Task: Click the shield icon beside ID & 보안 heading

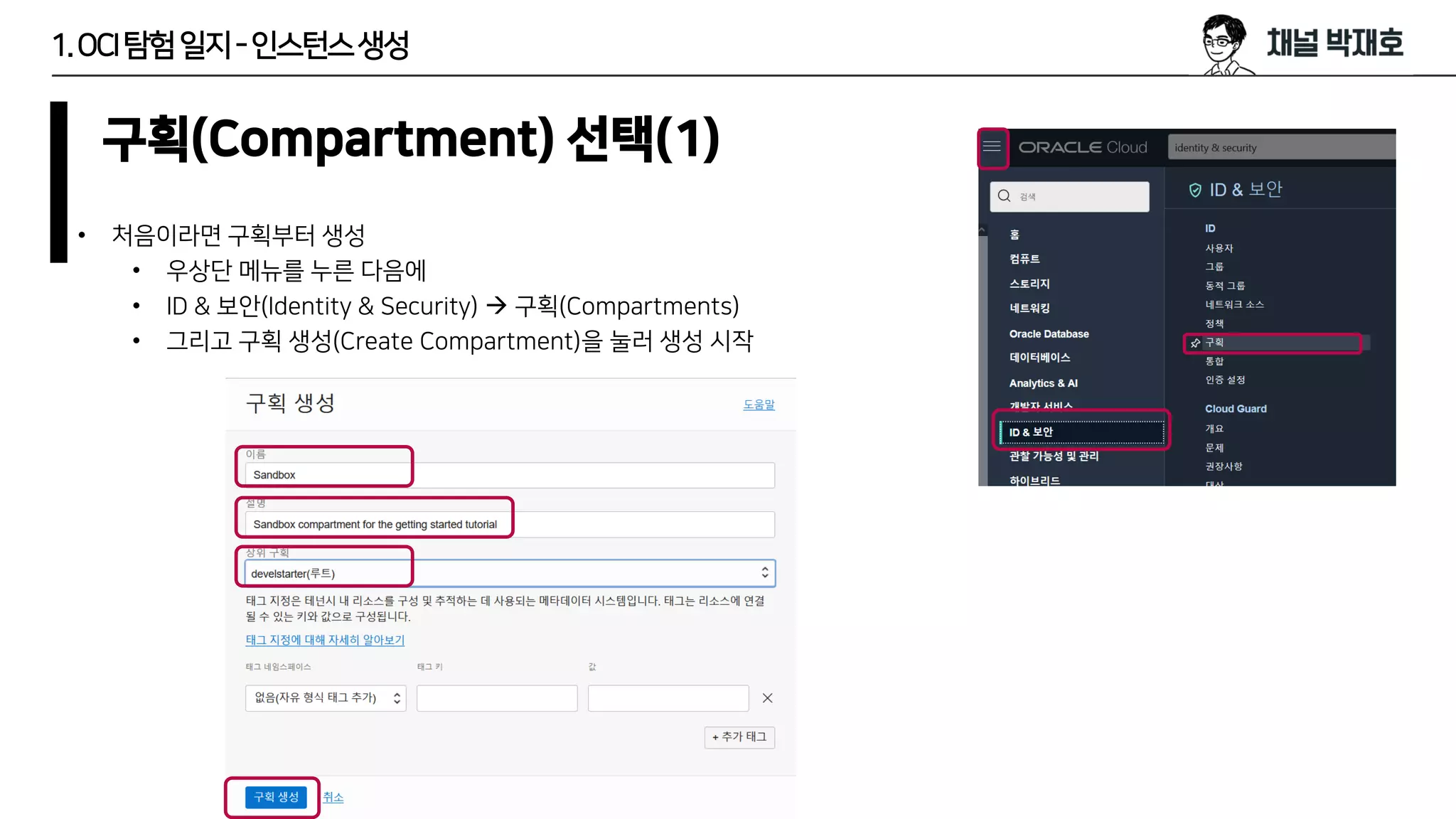Action: (1195, 190)
